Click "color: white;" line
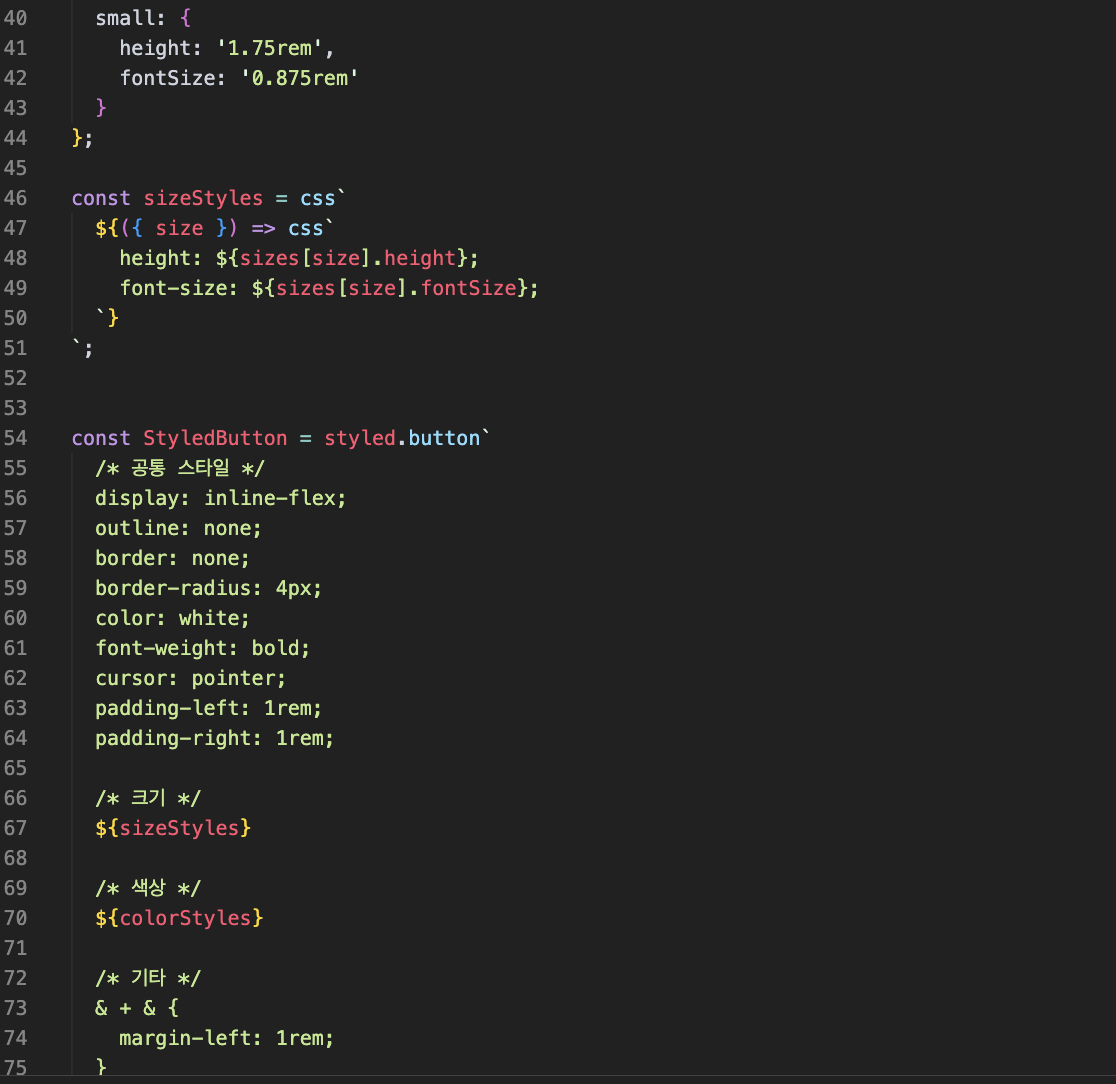The height and width of the screenshot is (1084, 1116). coord(173,618)
